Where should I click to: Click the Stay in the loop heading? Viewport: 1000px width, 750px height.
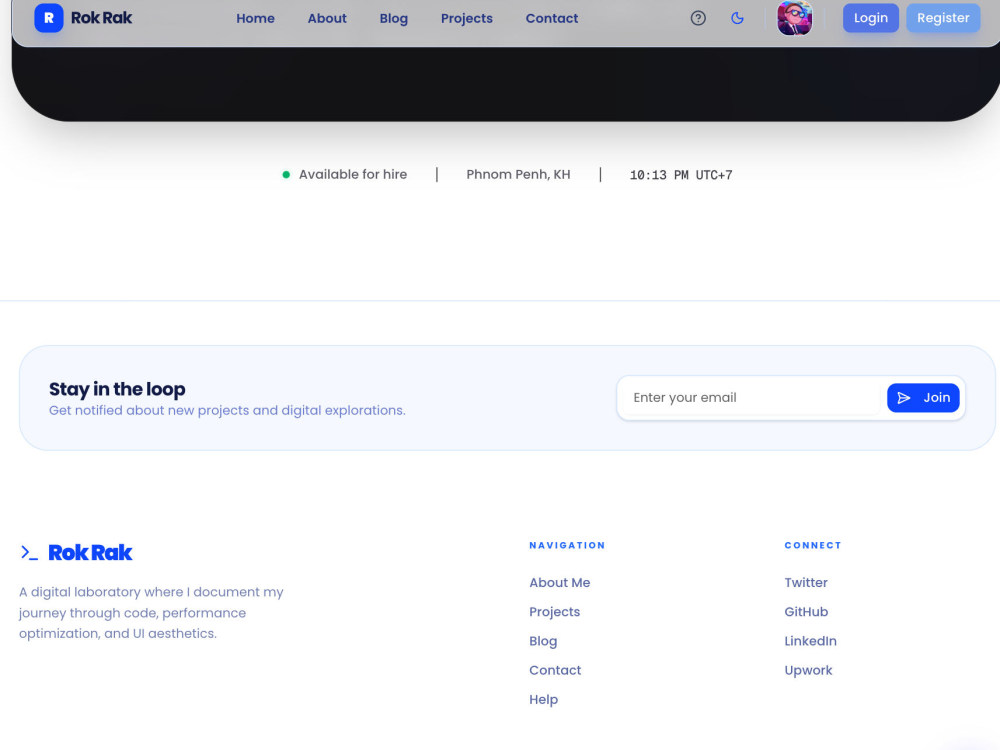(x=117, y=389)
